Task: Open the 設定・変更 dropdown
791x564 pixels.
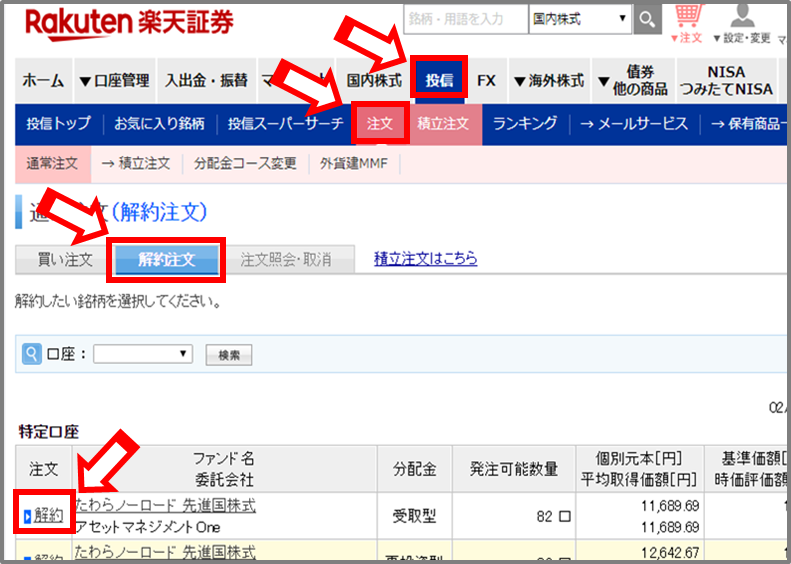Action: click(742, 38)
